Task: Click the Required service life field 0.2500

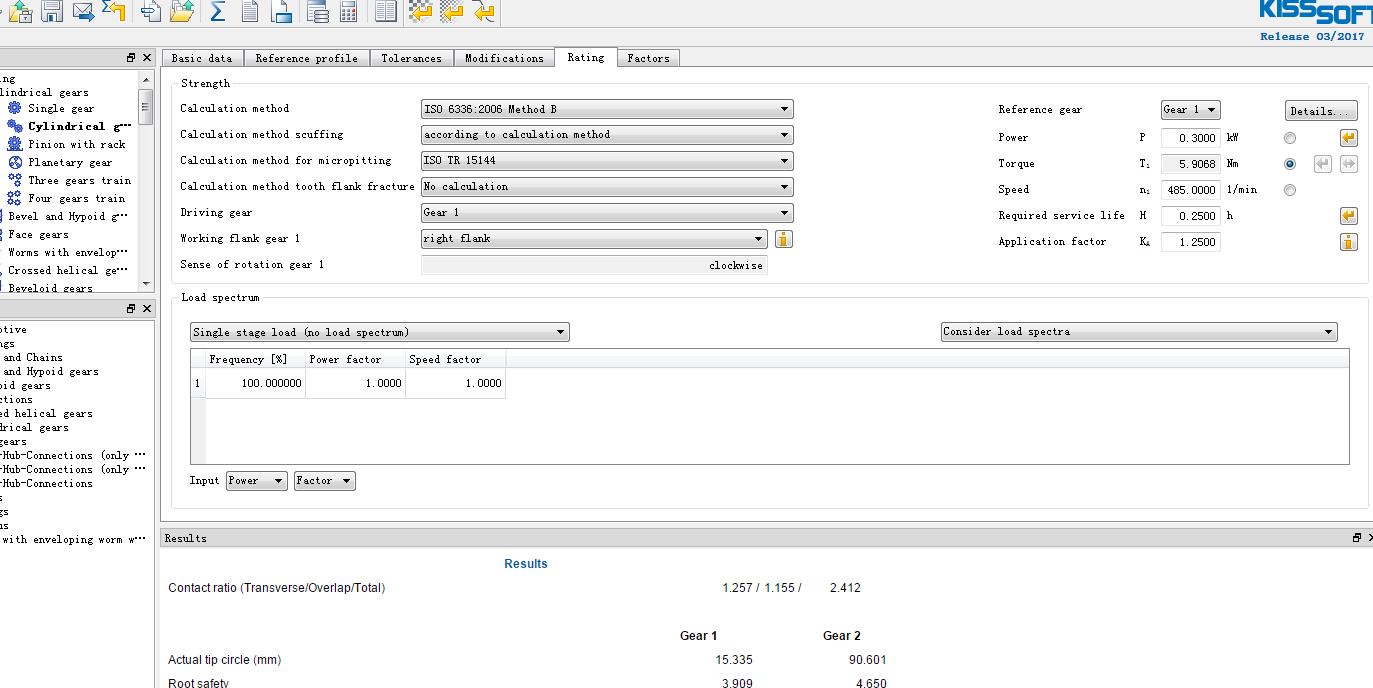Action: [x=1191, y=216]
